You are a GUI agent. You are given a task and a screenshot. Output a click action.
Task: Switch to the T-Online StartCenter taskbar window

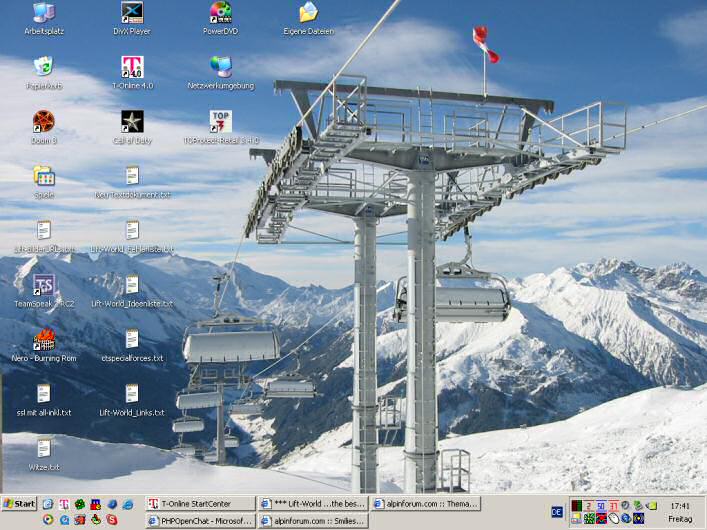(x=199, y=504)
